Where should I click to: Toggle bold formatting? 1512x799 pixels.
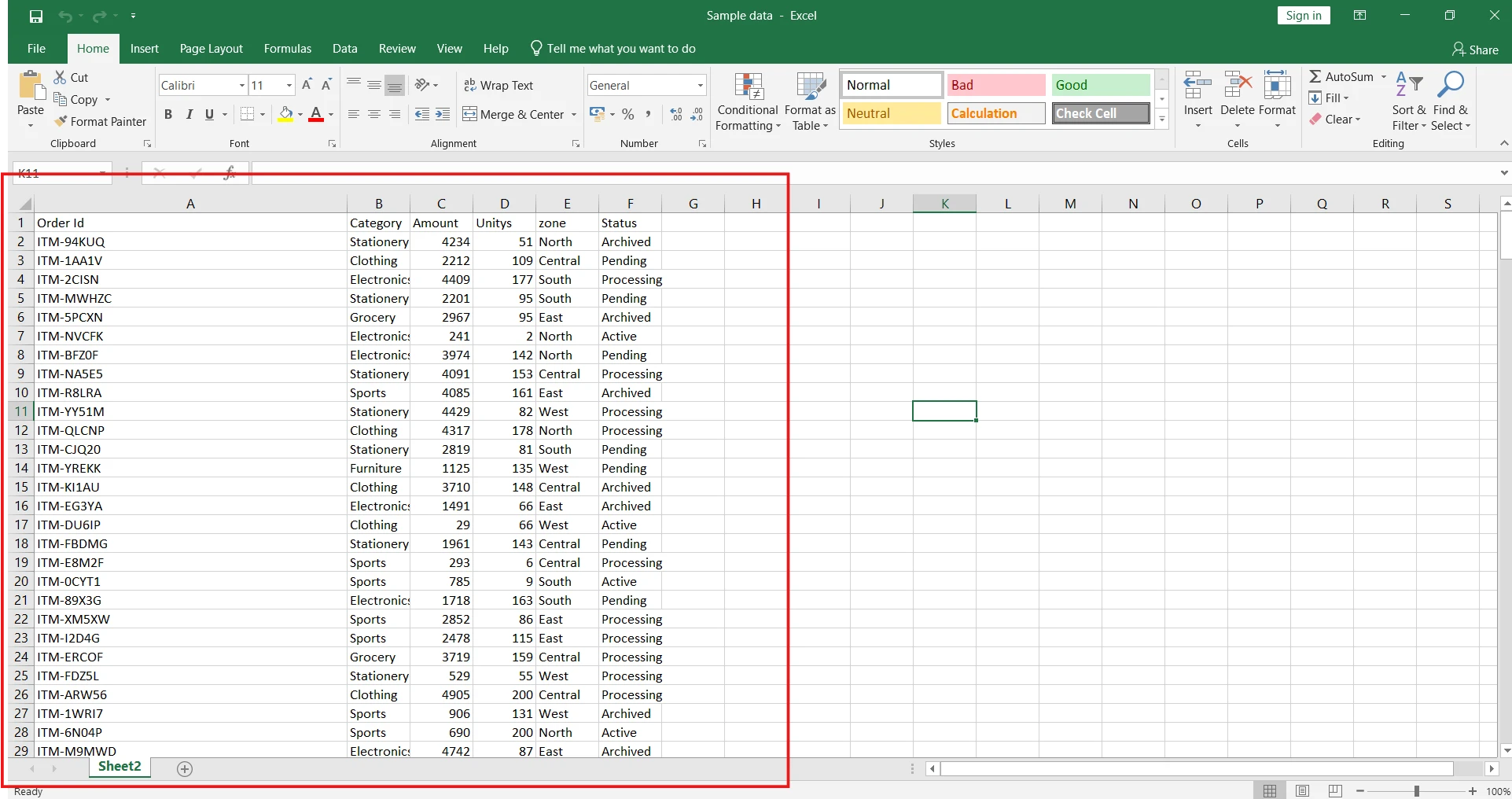coord(167,114)
